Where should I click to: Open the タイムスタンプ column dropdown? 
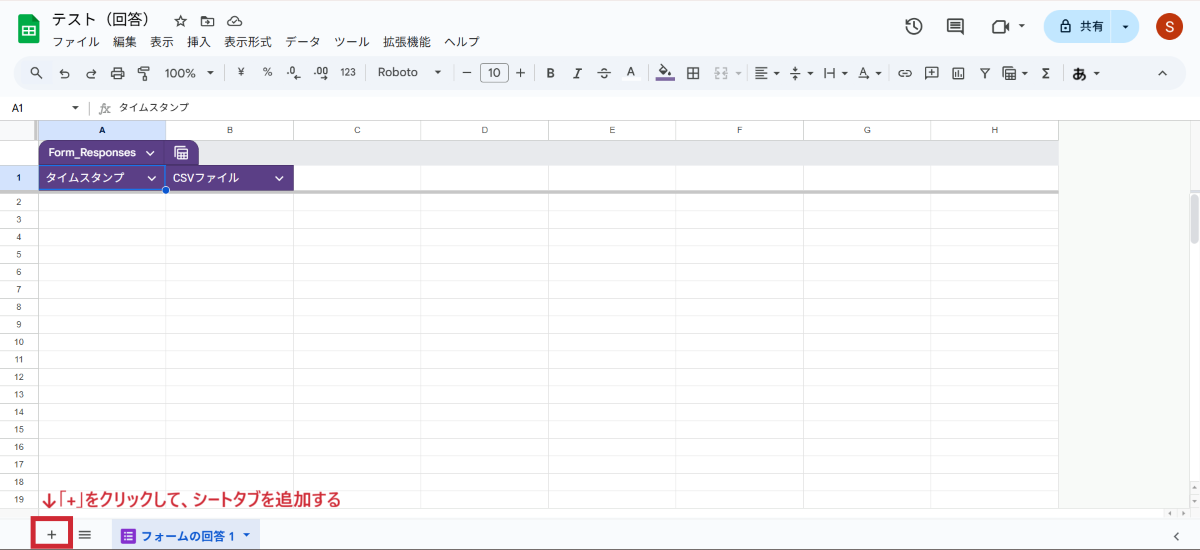[x=152, y=178]
